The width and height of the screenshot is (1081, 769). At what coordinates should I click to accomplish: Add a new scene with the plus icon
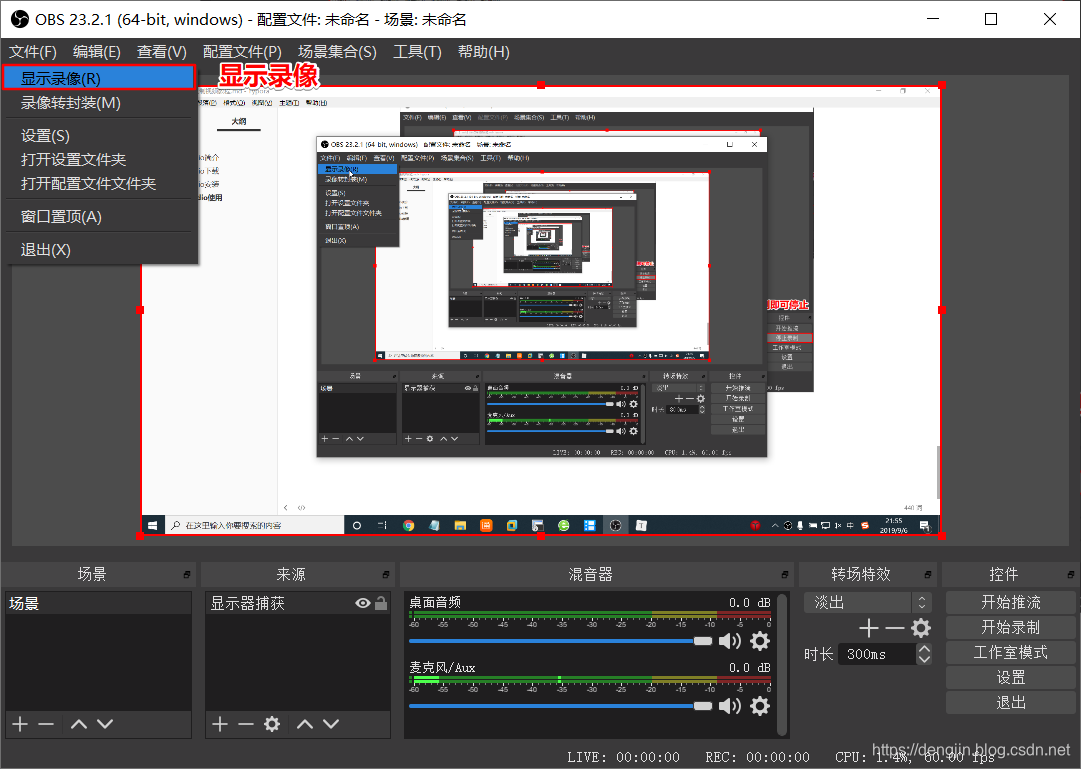[20, 723]
